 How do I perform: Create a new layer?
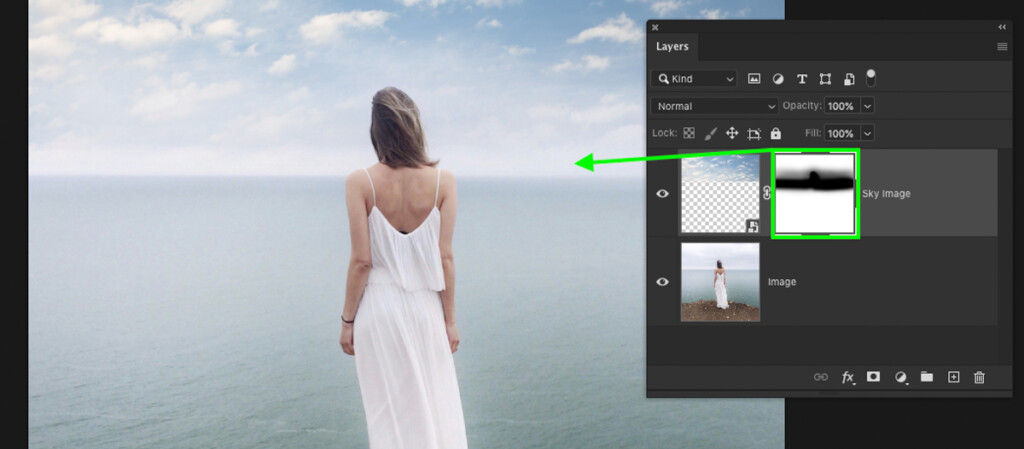click(953, 377)
